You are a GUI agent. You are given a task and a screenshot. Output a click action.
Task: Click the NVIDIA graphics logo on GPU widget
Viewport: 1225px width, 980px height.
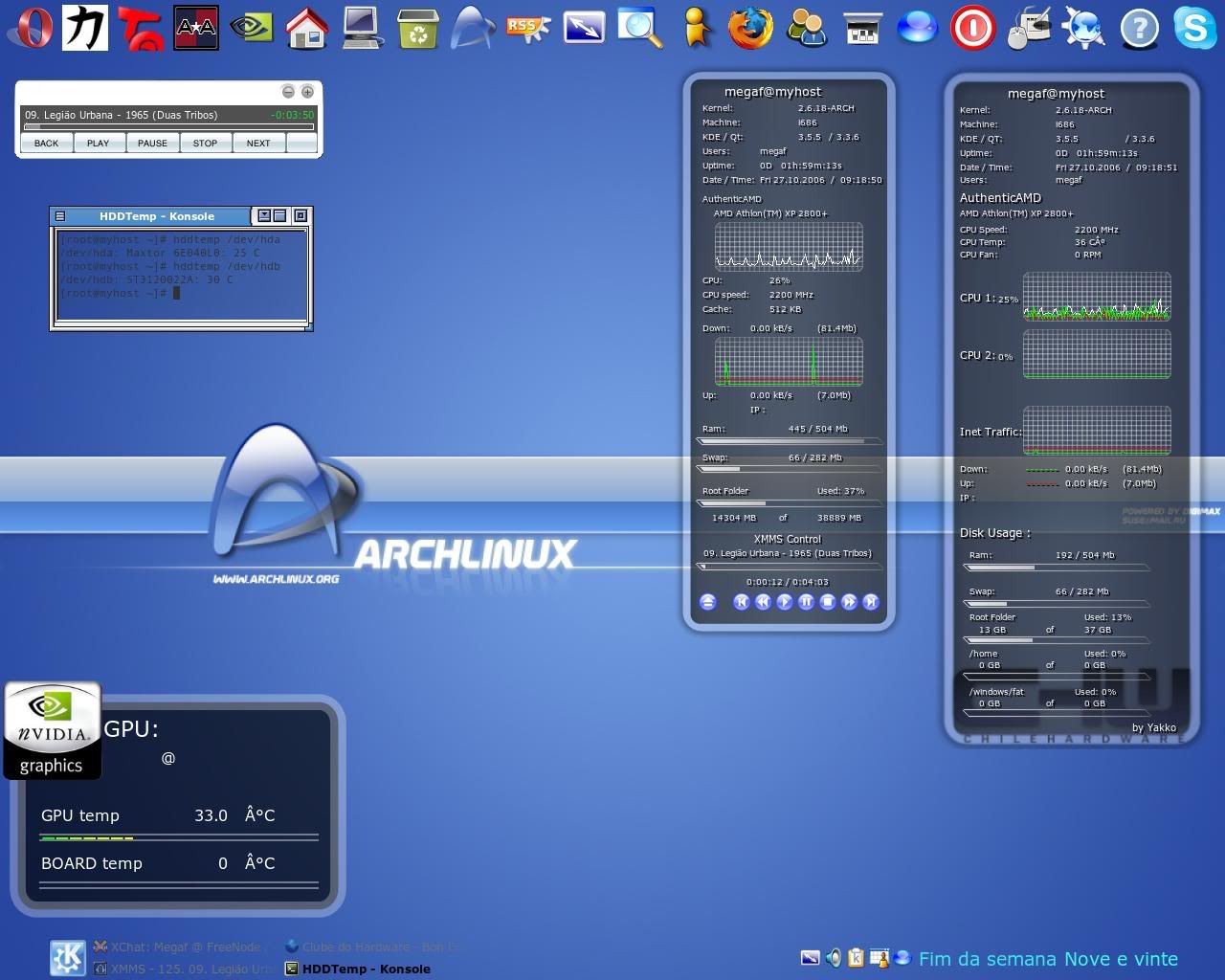tap(52, 730)
